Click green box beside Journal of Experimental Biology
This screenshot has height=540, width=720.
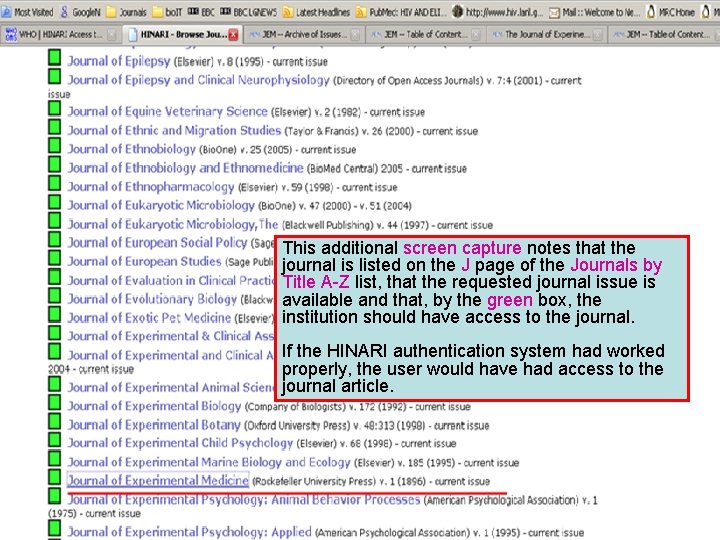pyautogui.click(x=55, y=403)
